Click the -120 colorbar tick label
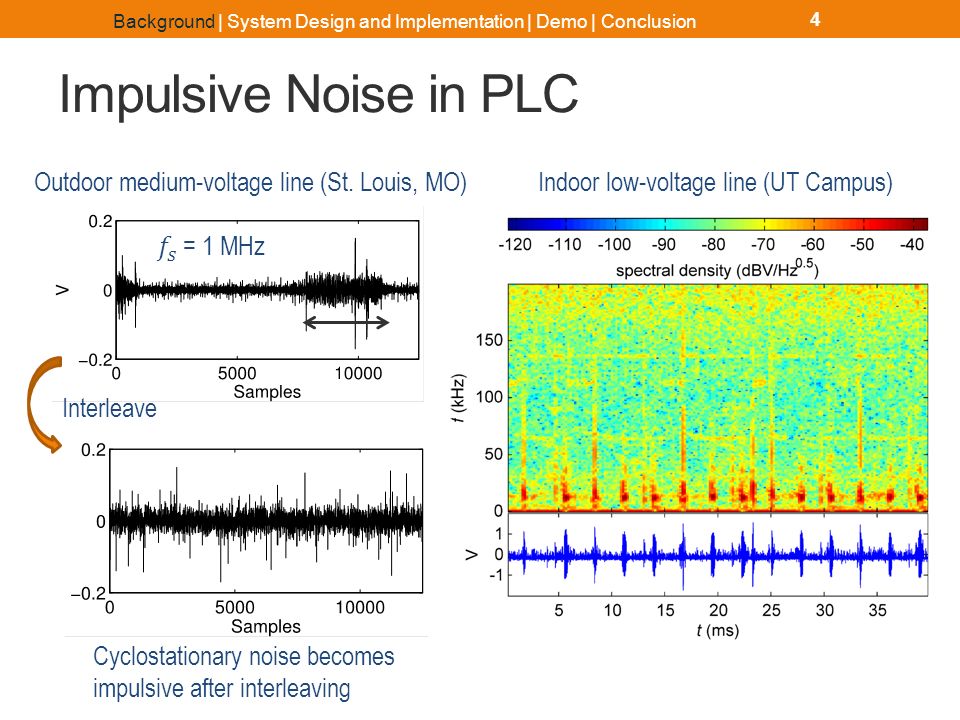960x720 pixels. [515, 244]
